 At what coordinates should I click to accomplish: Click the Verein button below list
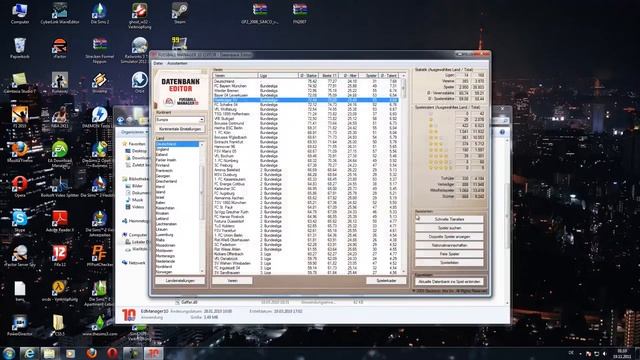click(x=232, y=281)
